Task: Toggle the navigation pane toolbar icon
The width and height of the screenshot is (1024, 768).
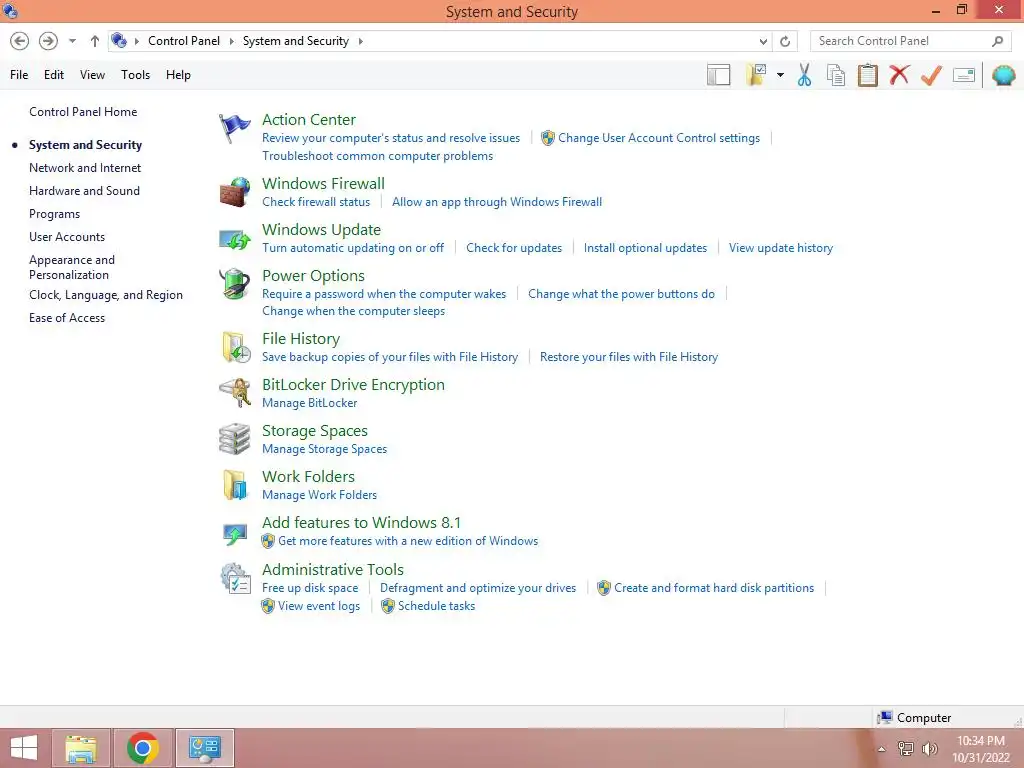Action: pos(718,75)
